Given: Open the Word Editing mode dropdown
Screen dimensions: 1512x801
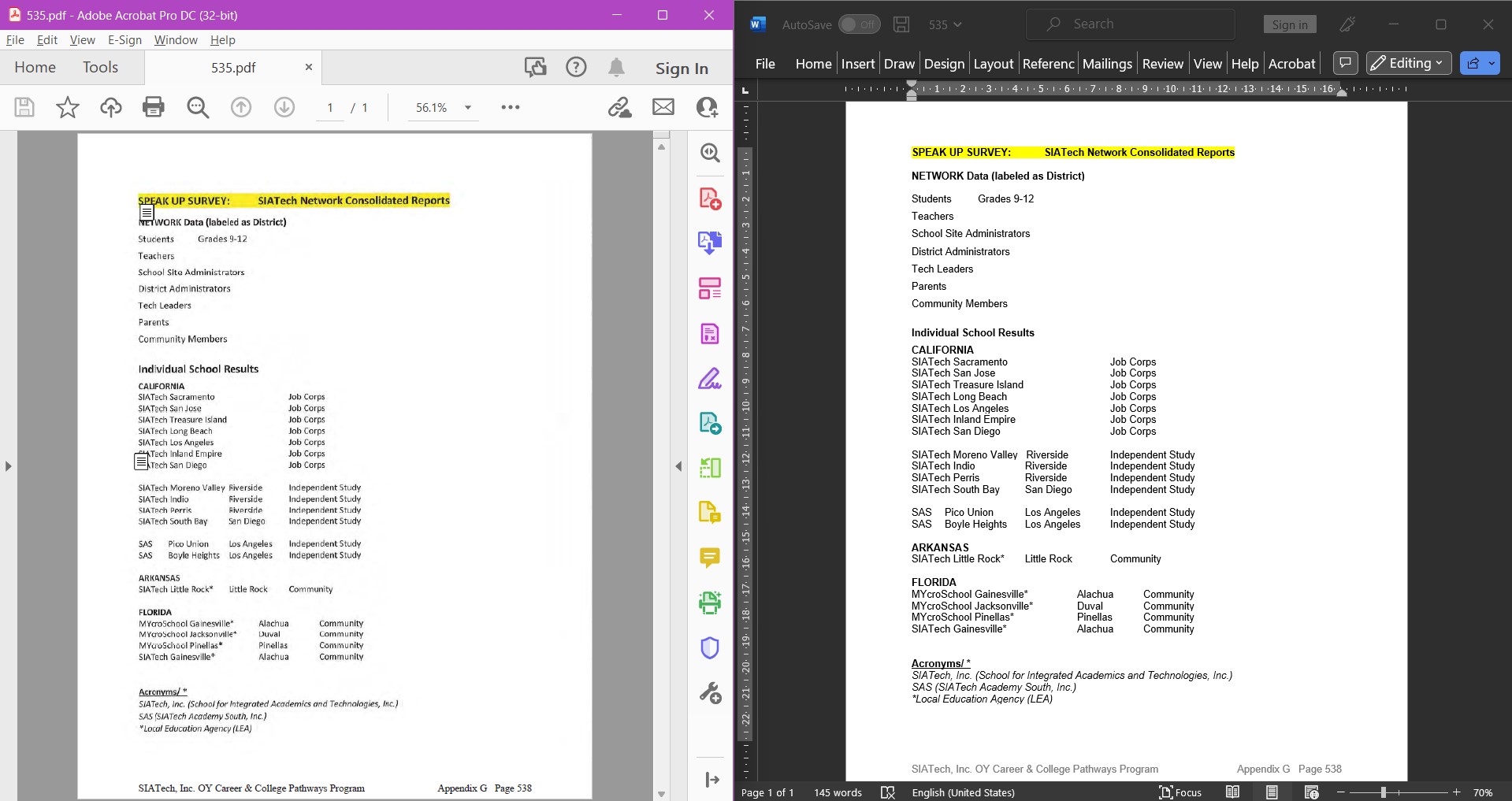Looking at the screenshot, I should tap(1409, 63).
